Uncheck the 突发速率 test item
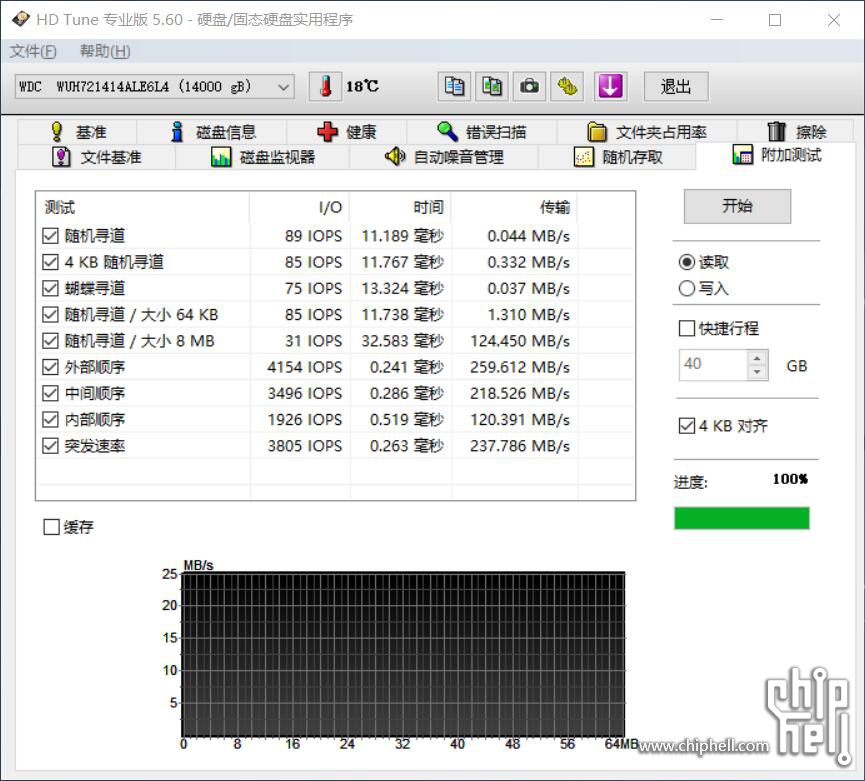 point(50,446)
